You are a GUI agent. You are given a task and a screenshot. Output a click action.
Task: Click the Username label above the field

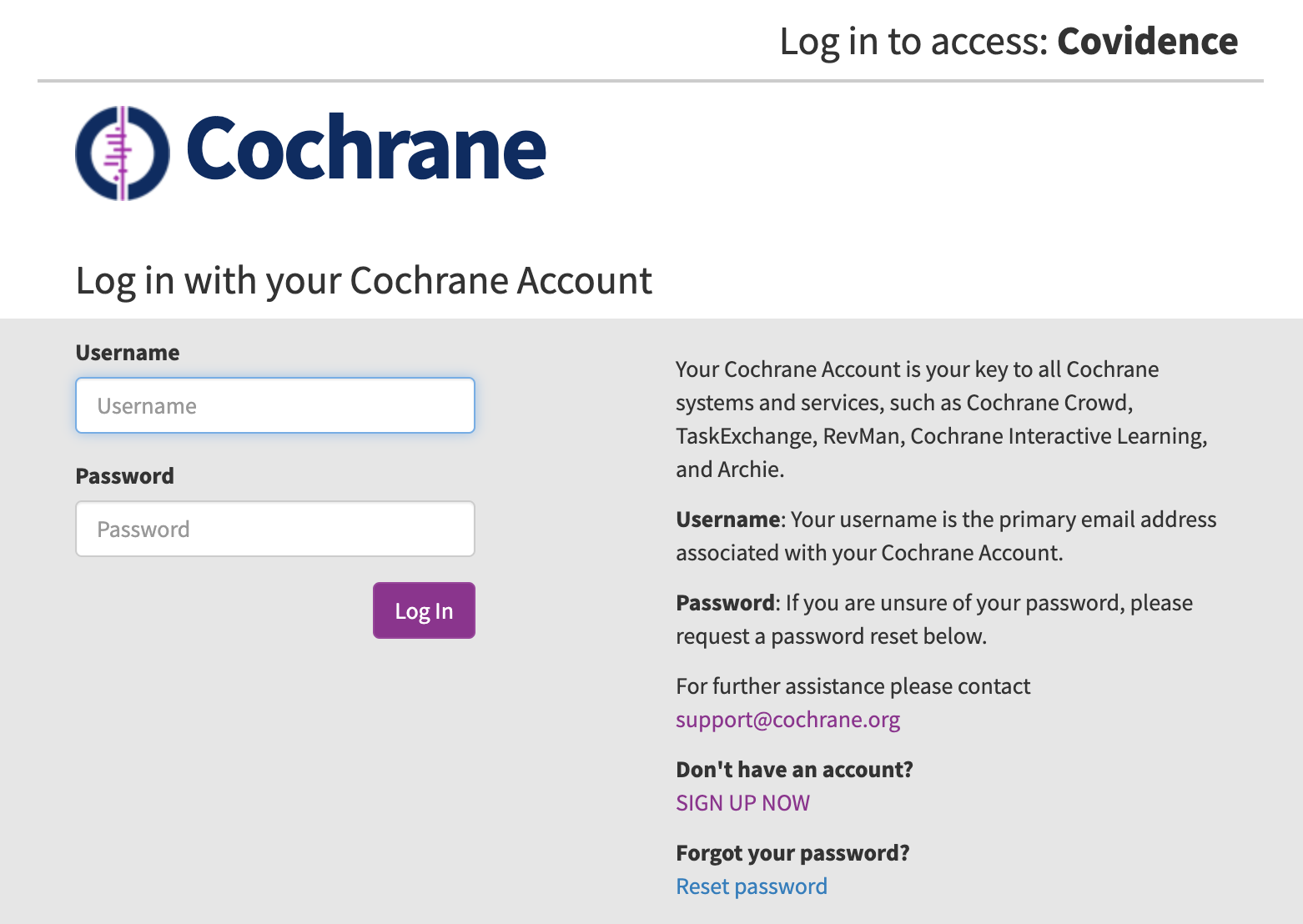point(128,353)
